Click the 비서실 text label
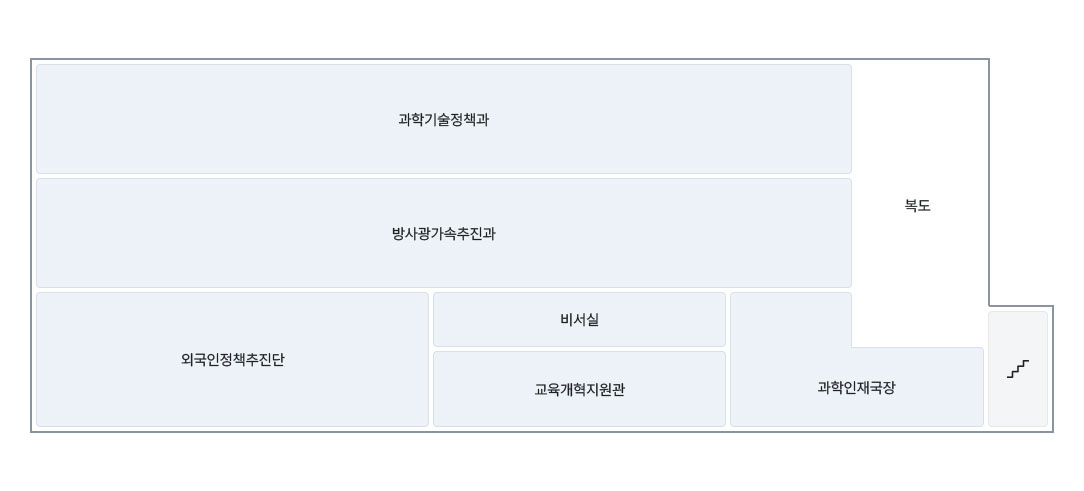 [x=579, y=320]
